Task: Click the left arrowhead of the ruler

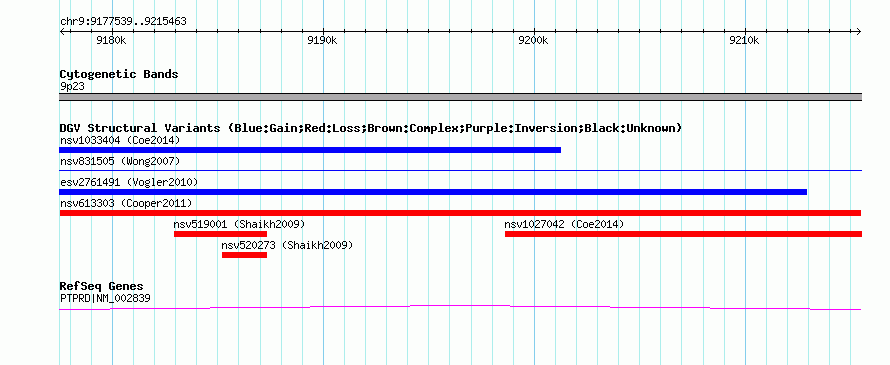Action: (x=62, y=31)
